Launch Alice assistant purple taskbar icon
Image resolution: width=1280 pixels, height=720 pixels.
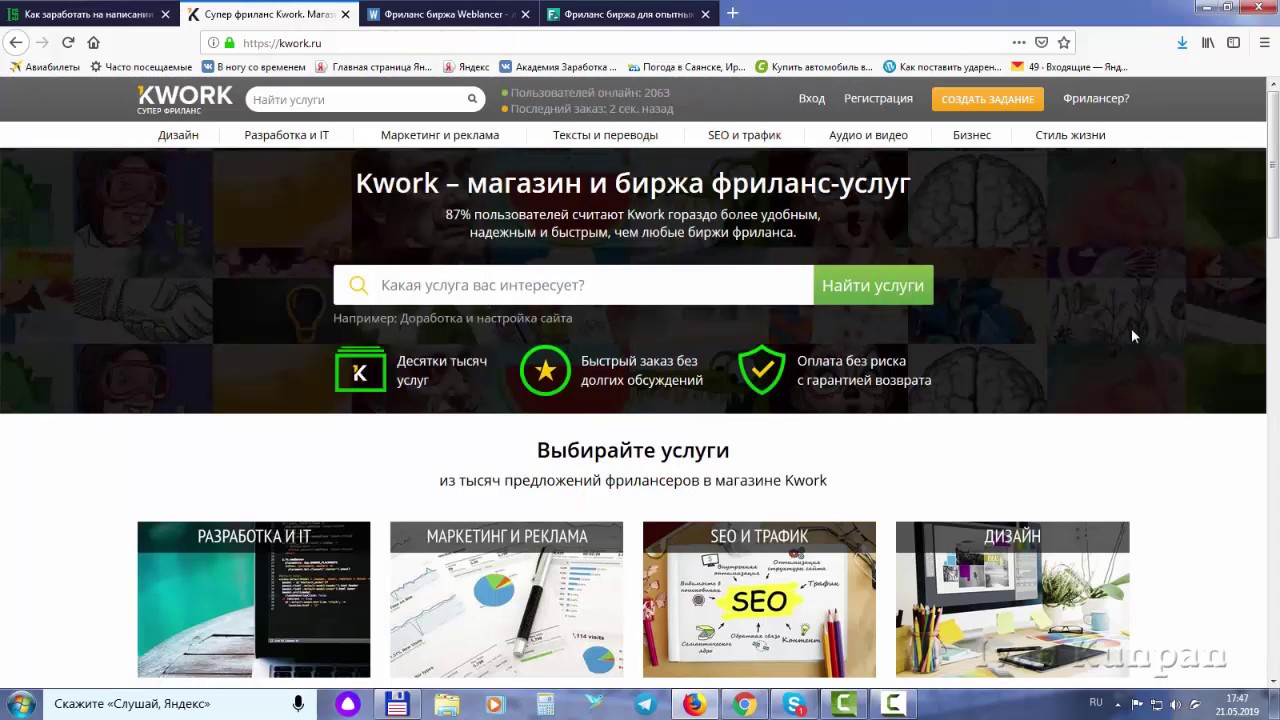[x=348, y=704]
